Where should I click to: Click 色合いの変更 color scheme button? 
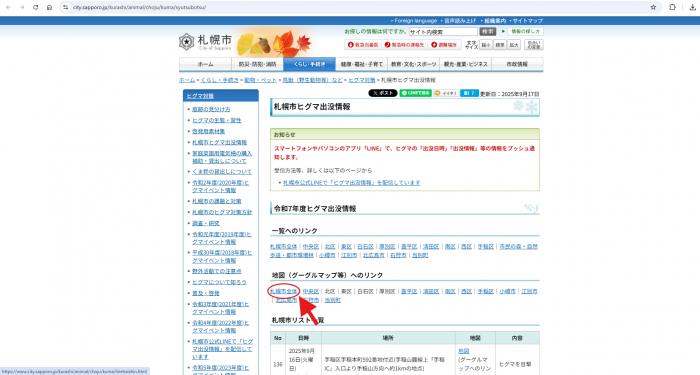click(533, 45)
